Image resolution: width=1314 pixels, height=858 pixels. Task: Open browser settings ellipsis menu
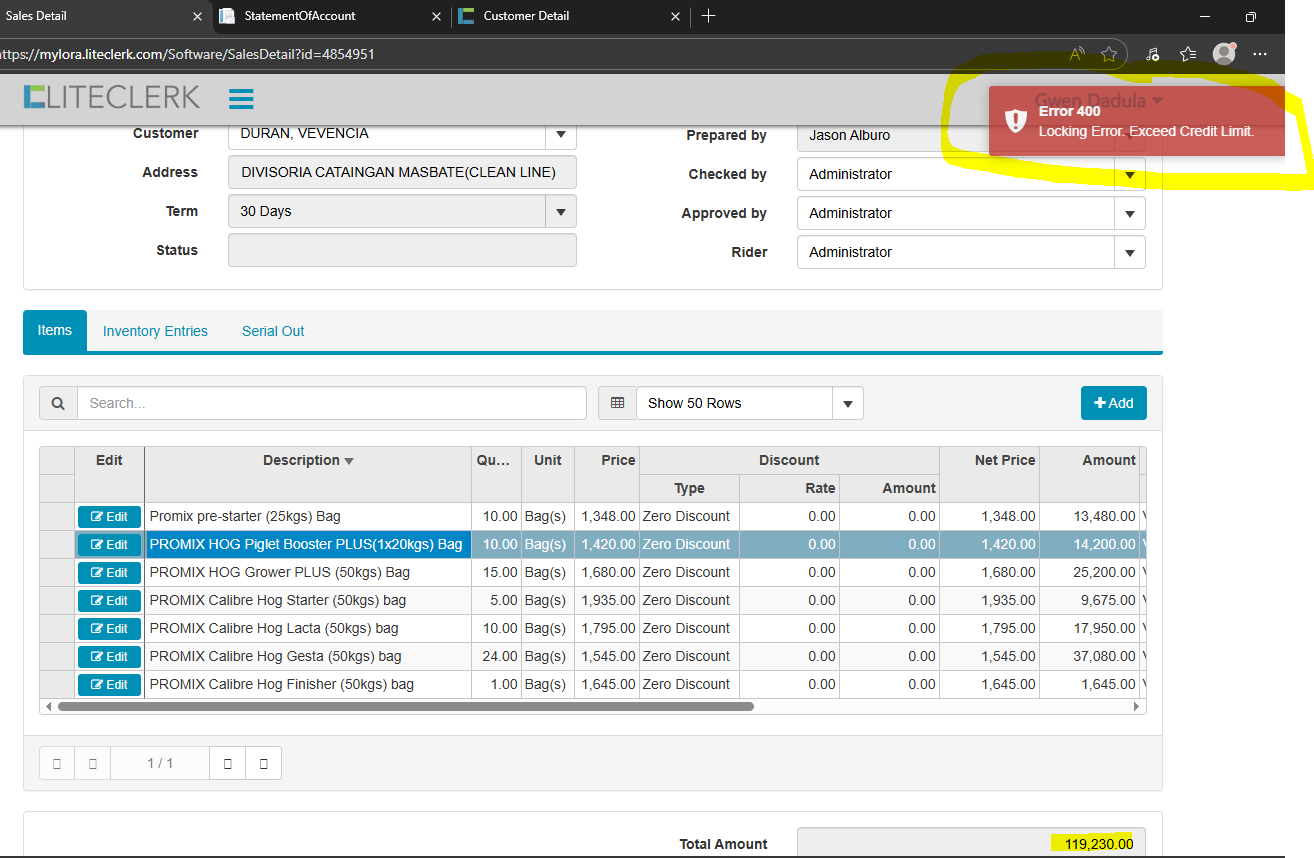tap(1260, 54)
